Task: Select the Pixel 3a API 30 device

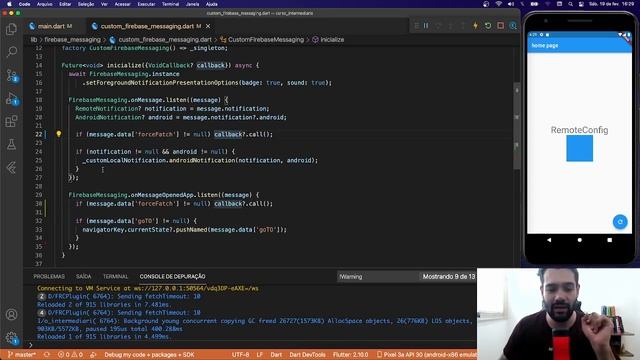Action: point(426,355)
